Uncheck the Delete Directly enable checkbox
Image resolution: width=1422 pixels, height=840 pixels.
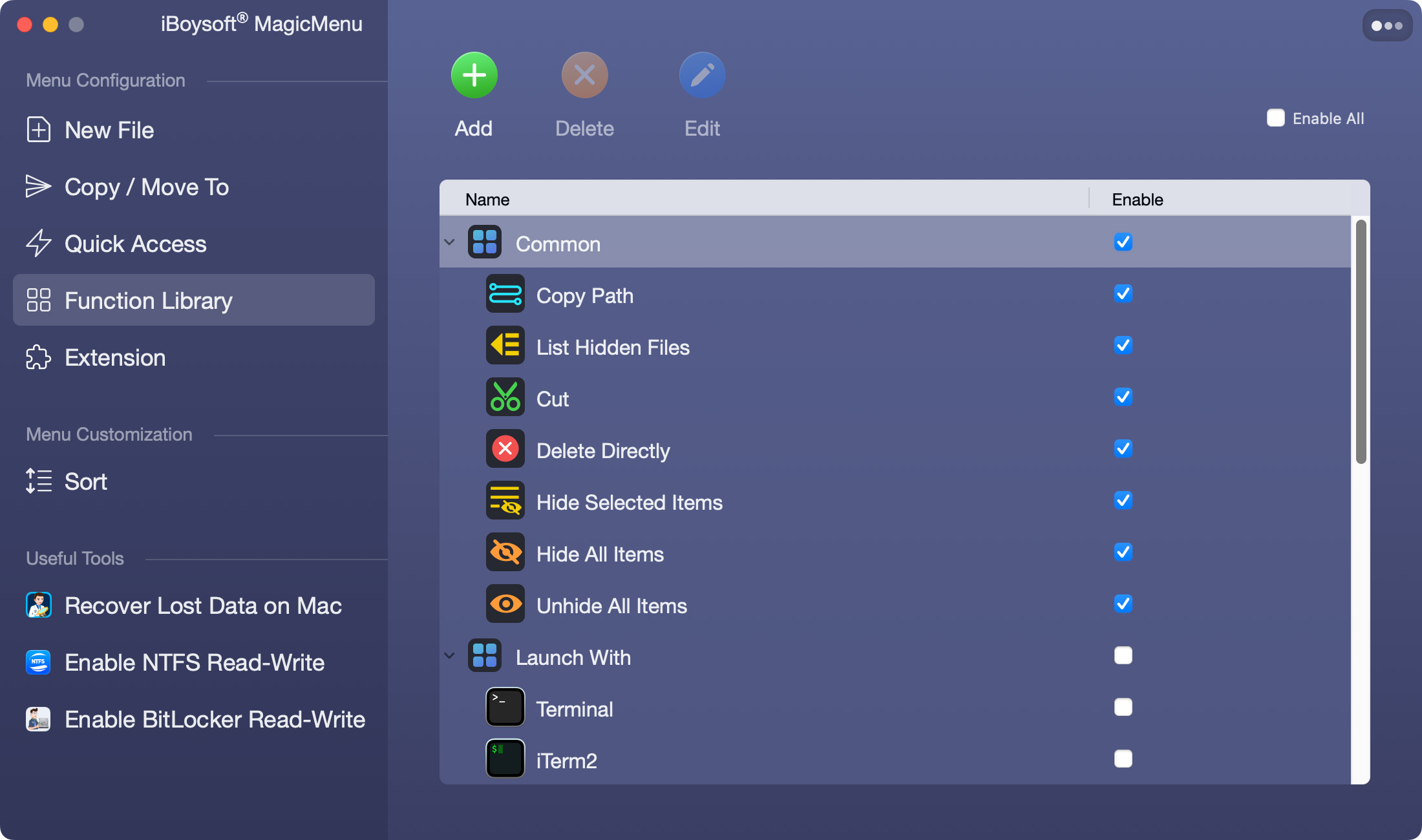pos(1123,449)
